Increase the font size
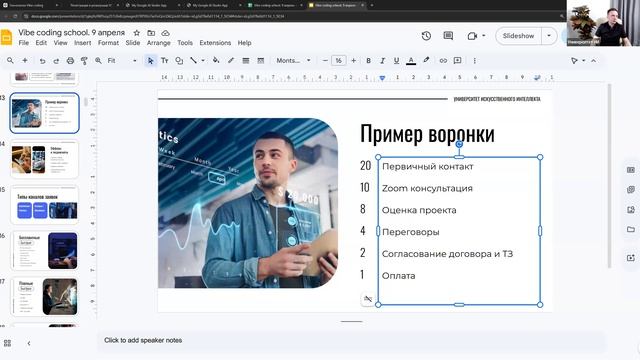This screenshot has height=360, width=640. (353, 60)
